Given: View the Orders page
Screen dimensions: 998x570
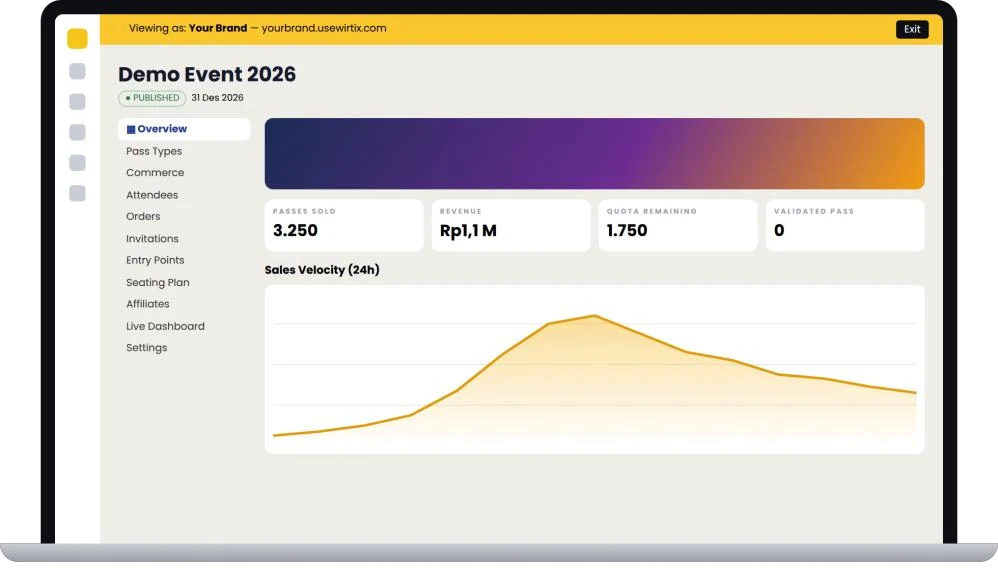Looking at the screenshot, I should [x=143, y=217].
